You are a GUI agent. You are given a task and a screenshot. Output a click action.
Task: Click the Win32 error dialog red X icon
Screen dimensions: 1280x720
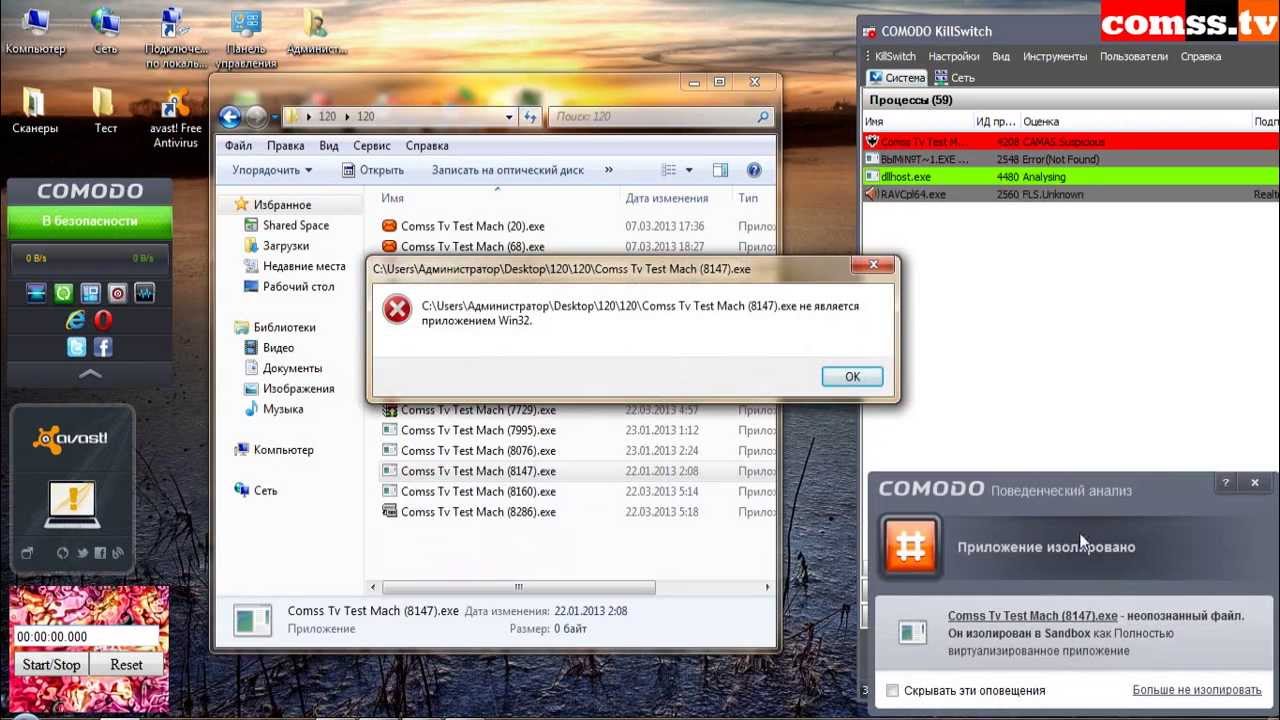[397, 309]
